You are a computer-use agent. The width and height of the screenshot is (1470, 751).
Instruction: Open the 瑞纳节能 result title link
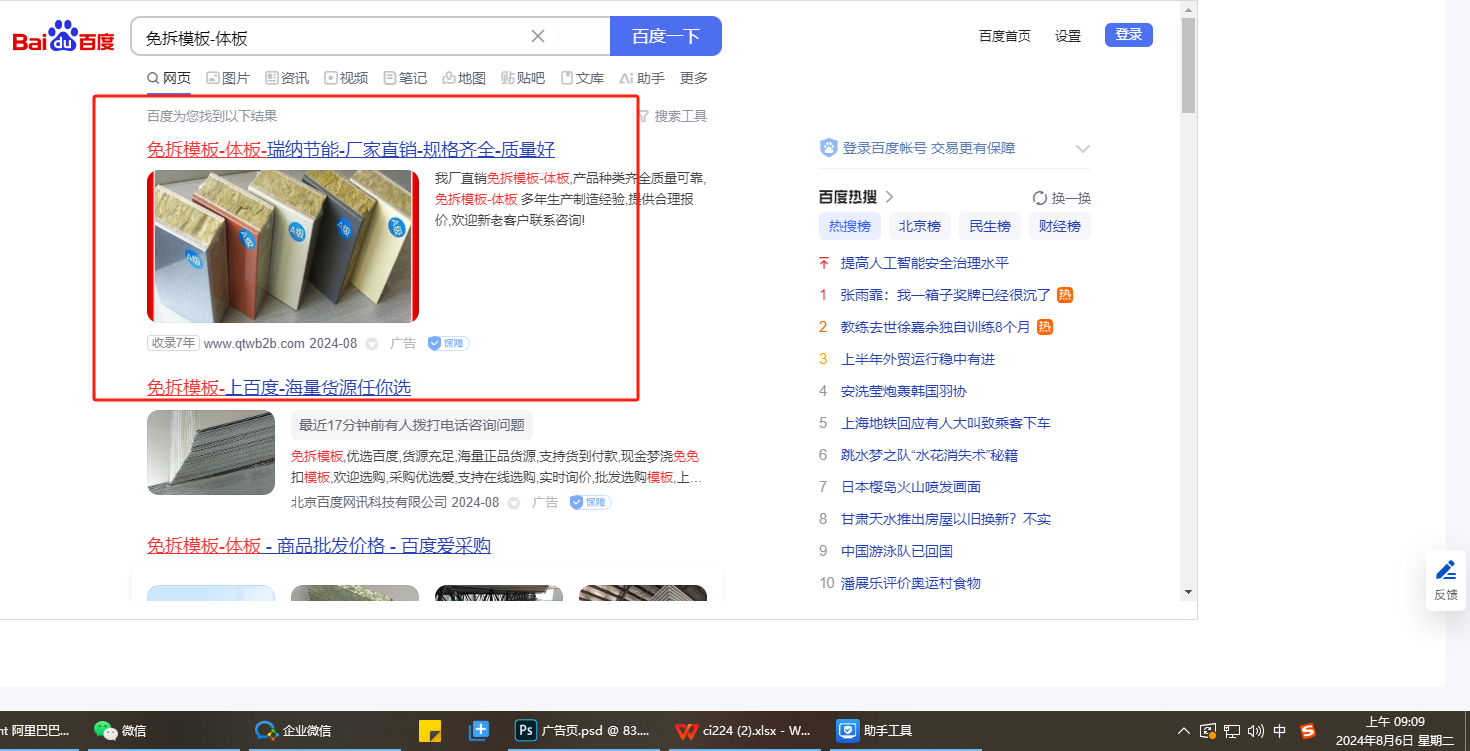coord(351,150)
